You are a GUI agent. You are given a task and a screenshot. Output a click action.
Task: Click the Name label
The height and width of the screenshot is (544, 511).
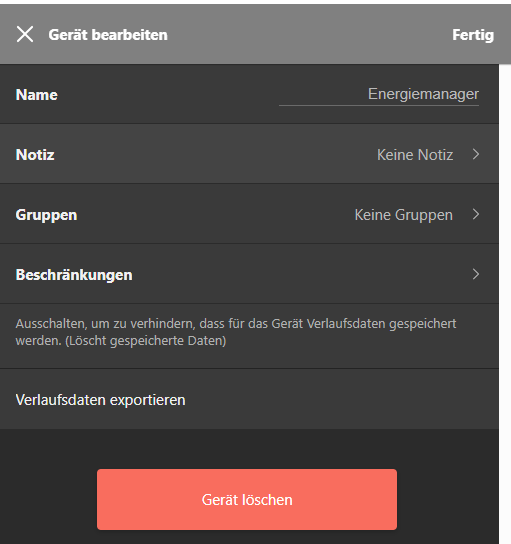36,95
